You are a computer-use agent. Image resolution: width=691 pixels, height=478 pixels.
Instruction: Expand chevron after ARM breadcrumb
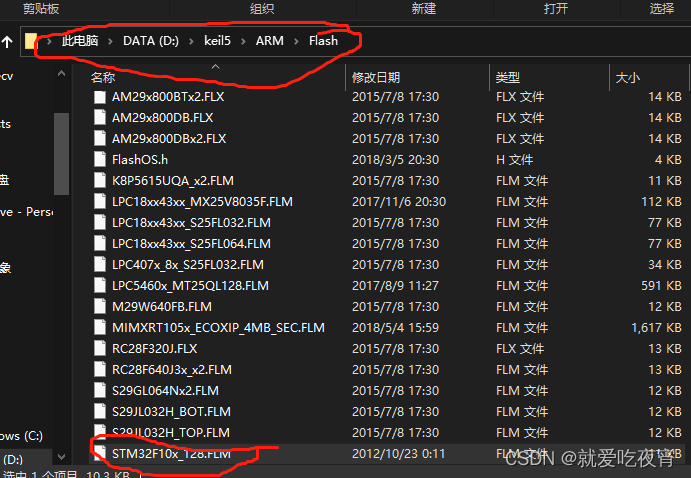(x=297, y=41)
